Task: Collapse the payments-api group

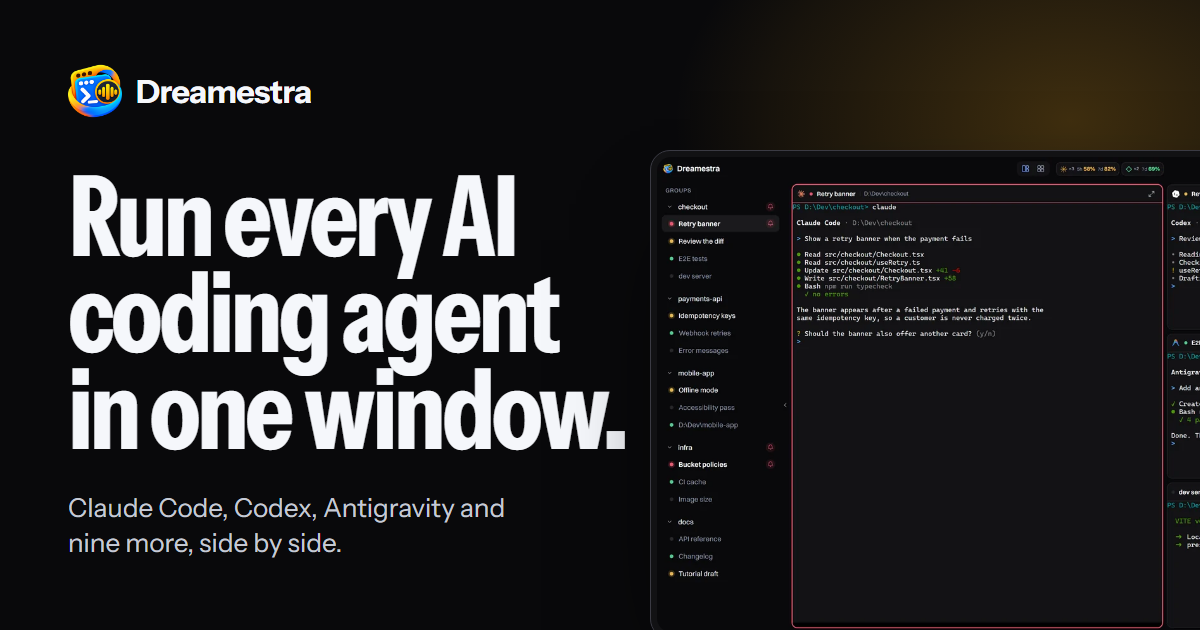Action: (x=669, y=298)
